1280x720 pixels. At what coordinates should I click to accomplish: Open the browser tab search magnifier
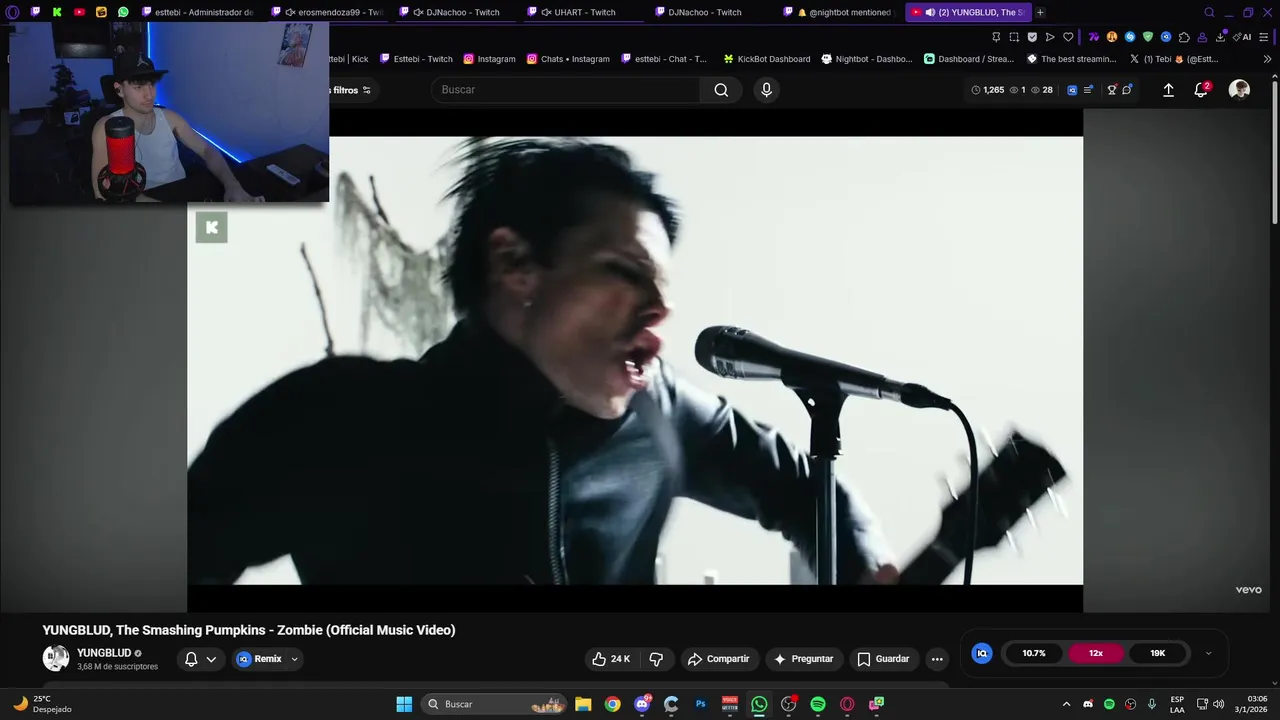[x=1209, y=12]
